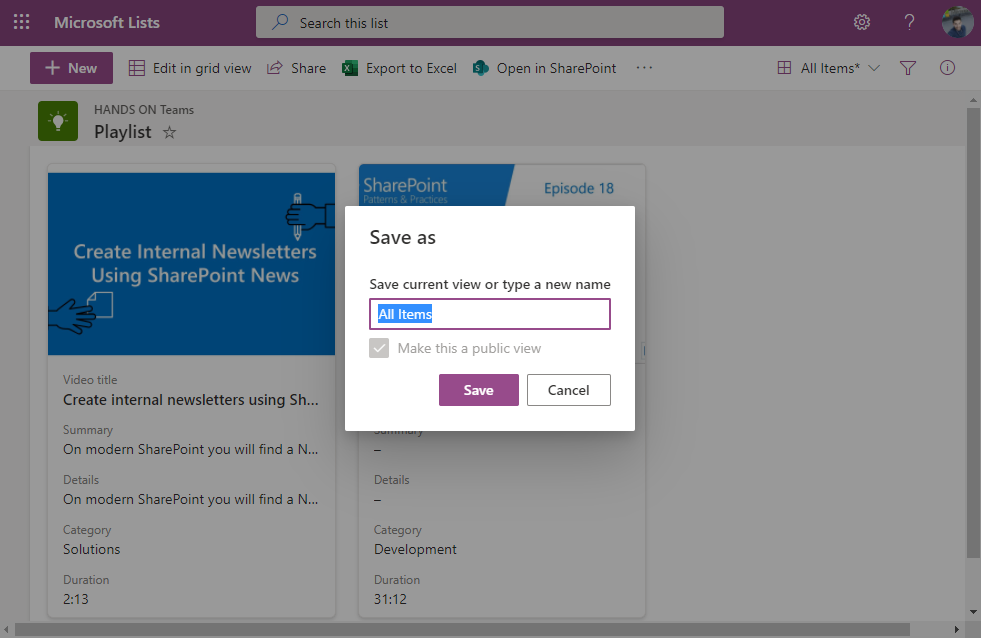
Task: Click Open in SharePoint command
Action: (544, 68)
